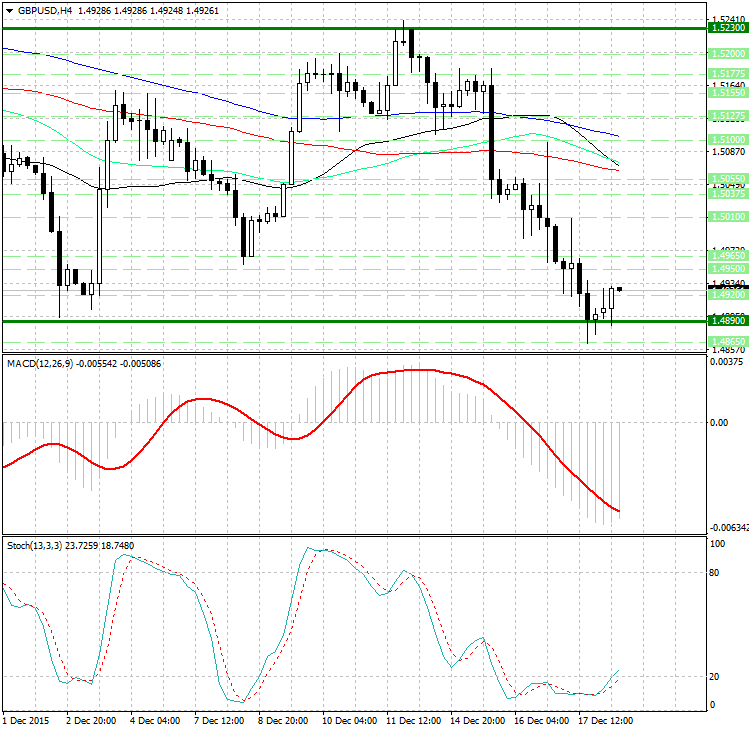The height and width of the screenshot is (732, 749).
Task: Select the 1.48900 support price label
Action: [726, 321]
